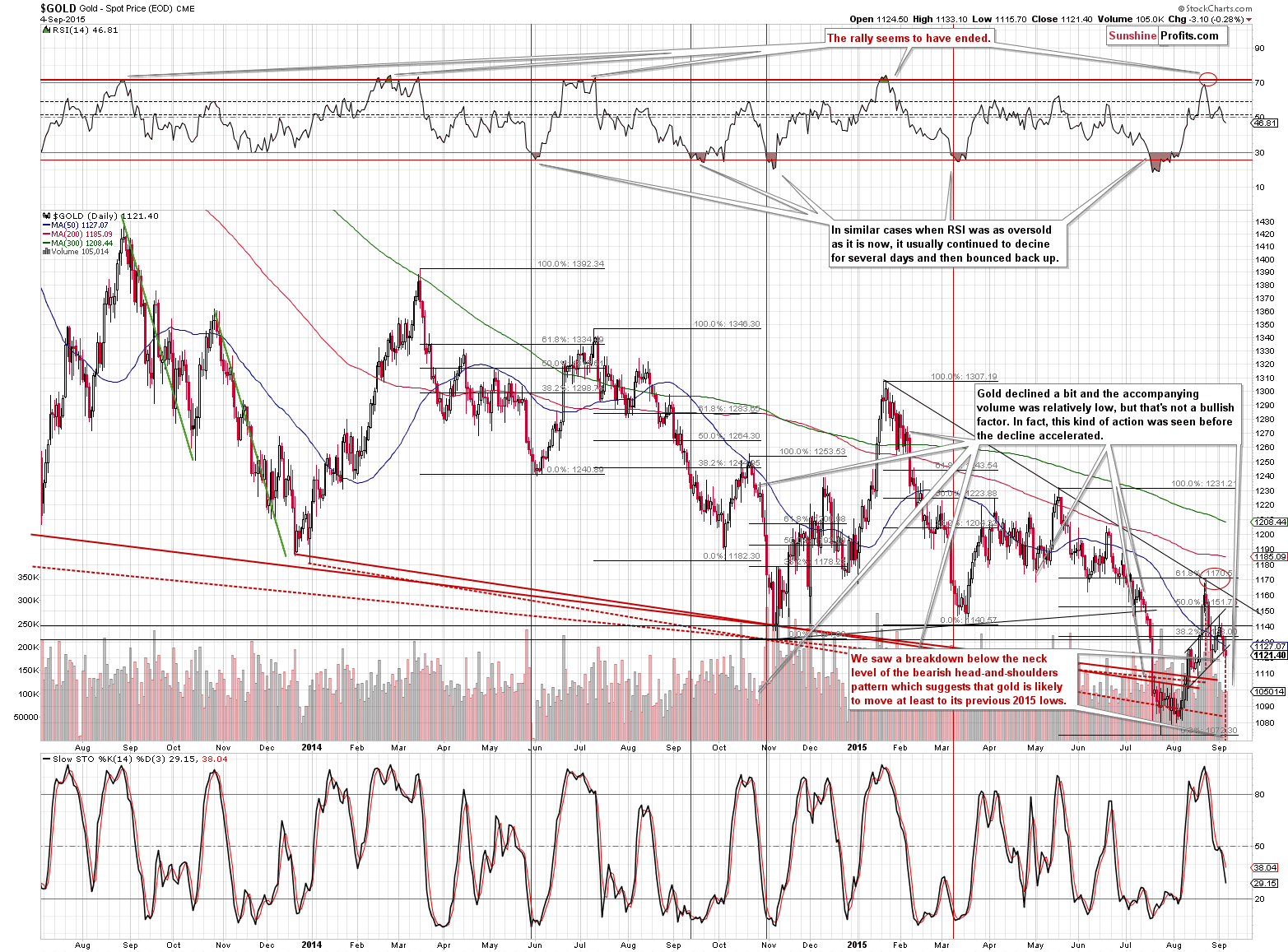Click the RSI(14) 46.81 indicator label
Screen dimensions: 1288x952
click(x=86, y=30)
